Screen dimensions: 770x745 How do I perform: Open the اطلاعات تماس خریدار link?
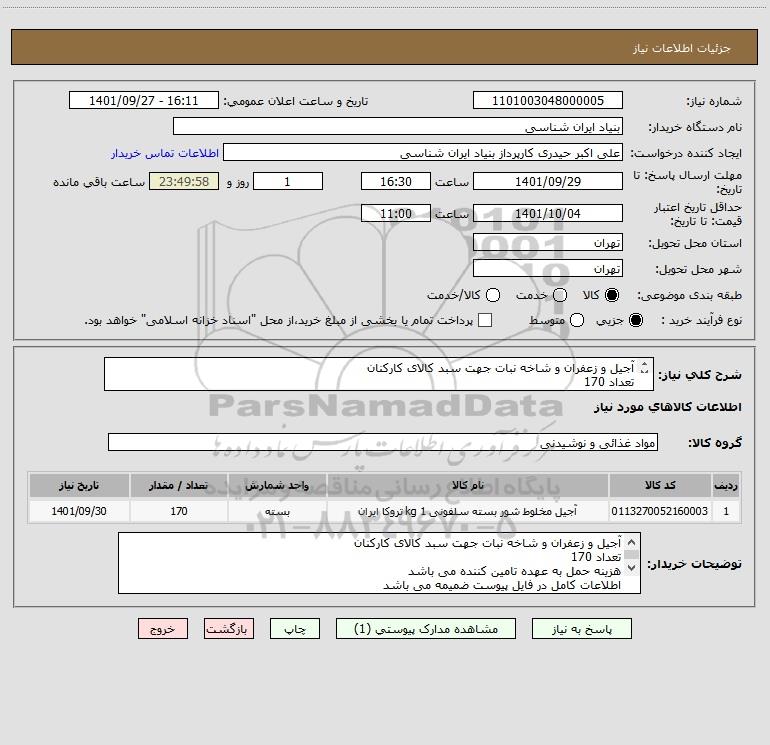(165, 153)
